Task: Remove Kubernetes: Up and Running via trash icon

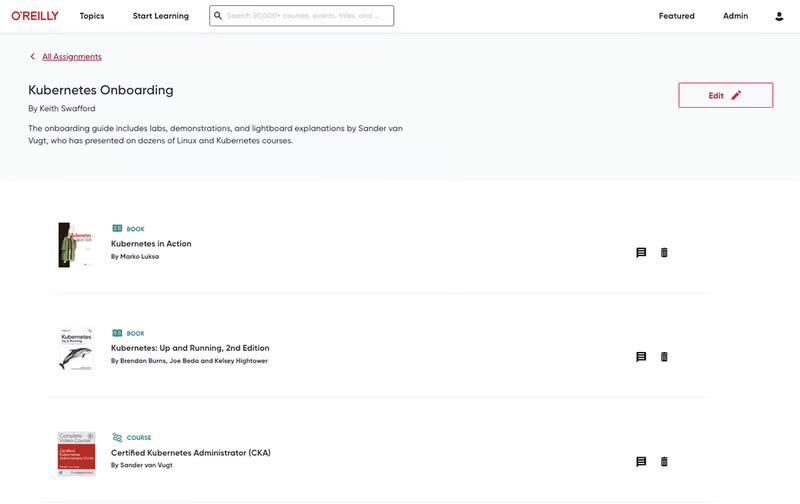Action: click(x=664, y=357)
